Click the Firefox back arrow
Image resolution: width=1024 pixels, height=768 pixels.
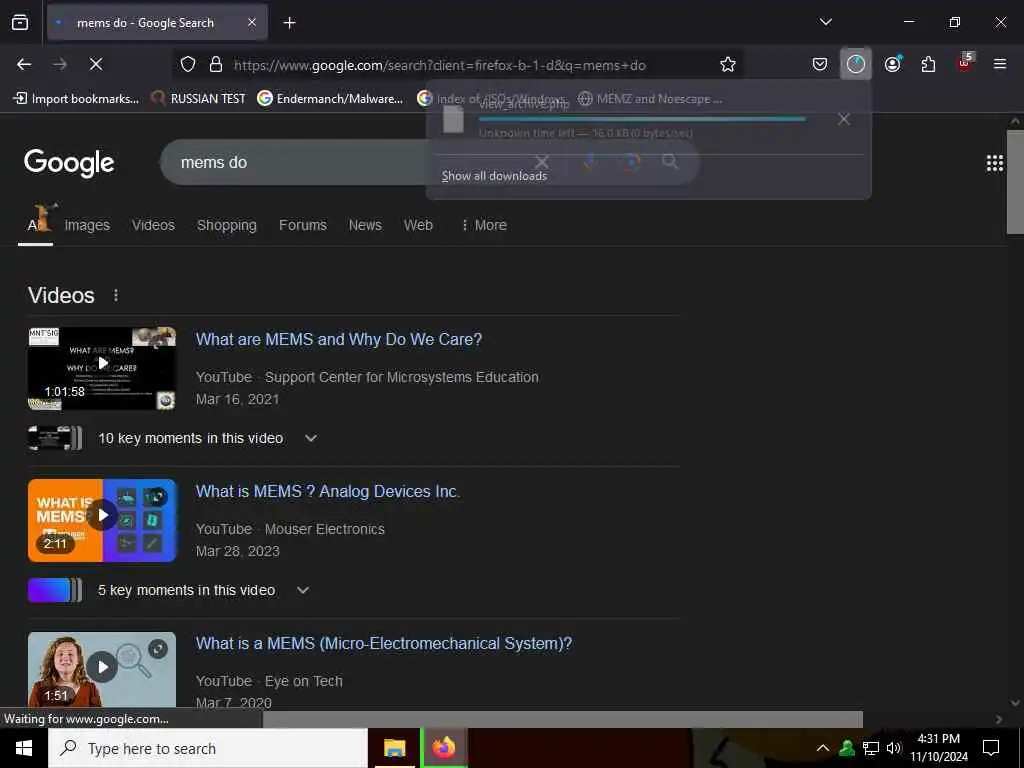(x=24, y=64)
